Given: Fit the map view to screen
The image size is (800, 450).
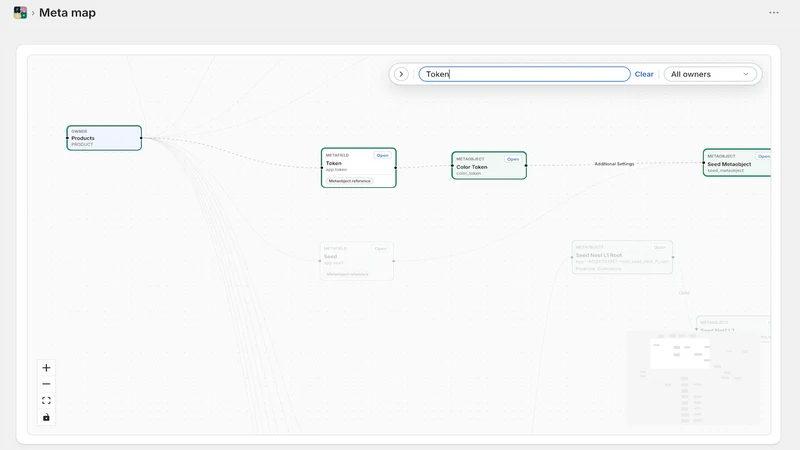Looking at the screenshot, I should point(46,401).
